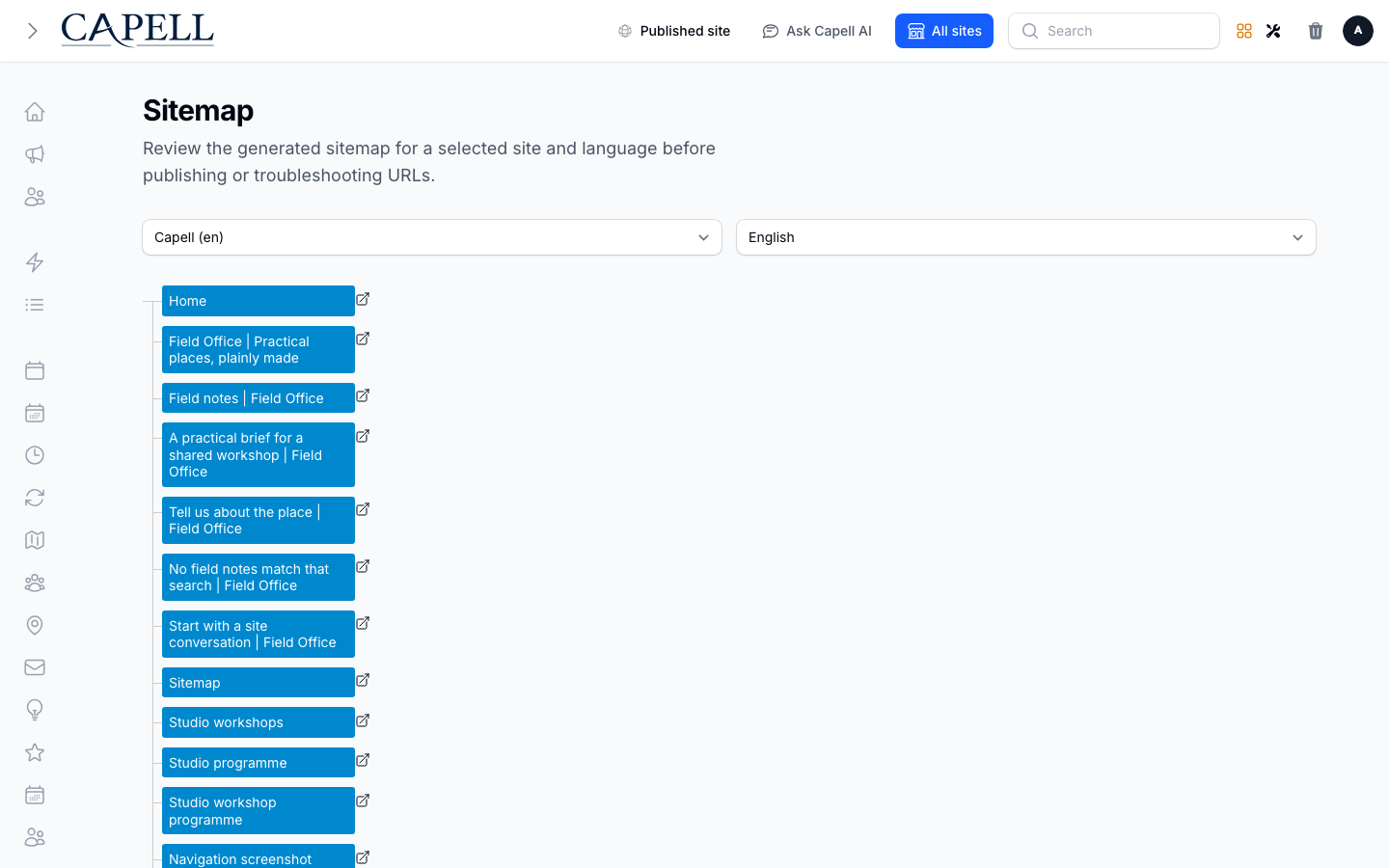Select the Home sitemap node
This screenshot has width=1389, height=868.
[259, 301]
